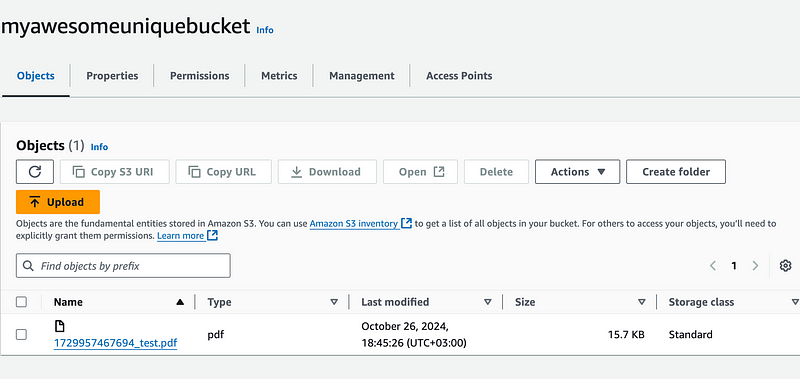
Task: Select all objects with the header checkbox
Action: [x=21, y=302]
